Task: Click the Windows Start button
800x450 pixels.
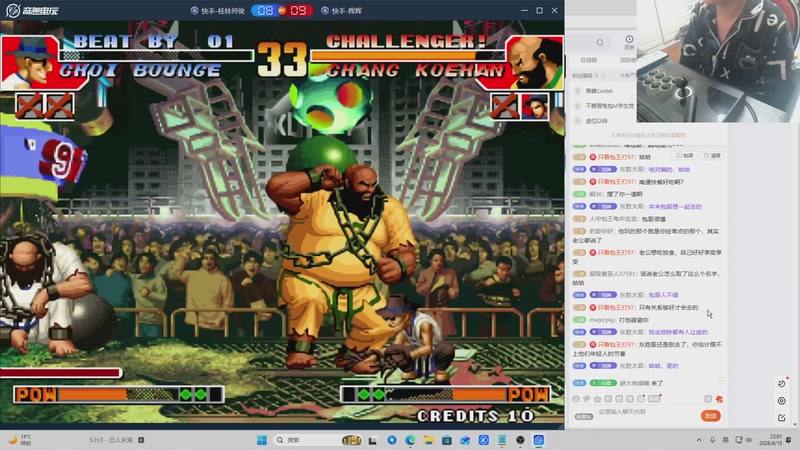Action: point(262,440)
